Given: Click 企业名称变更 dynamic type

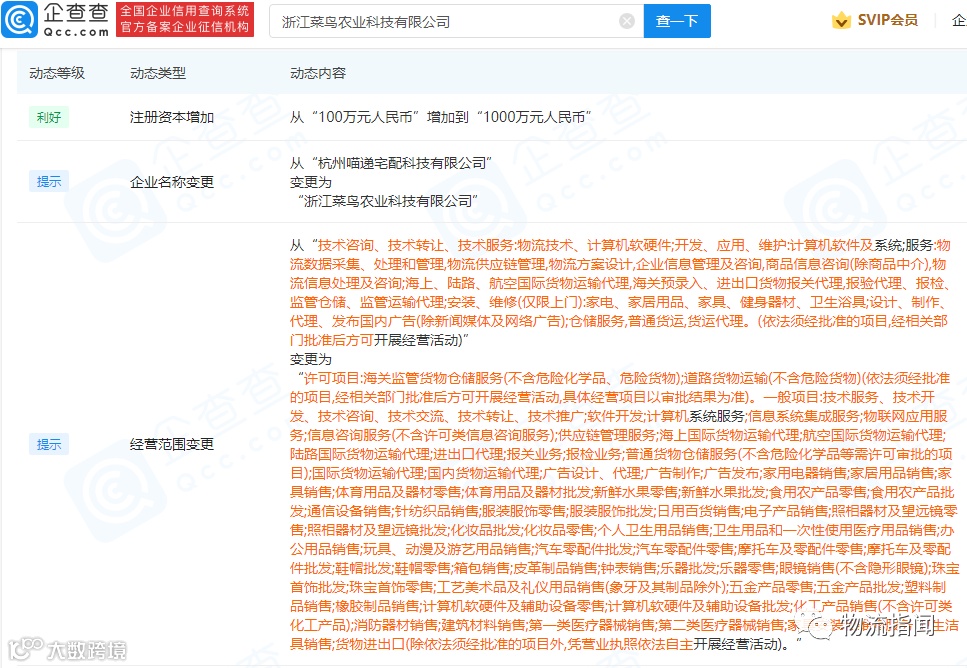Looking at the screenshot, I should click(x=171, y=182).
